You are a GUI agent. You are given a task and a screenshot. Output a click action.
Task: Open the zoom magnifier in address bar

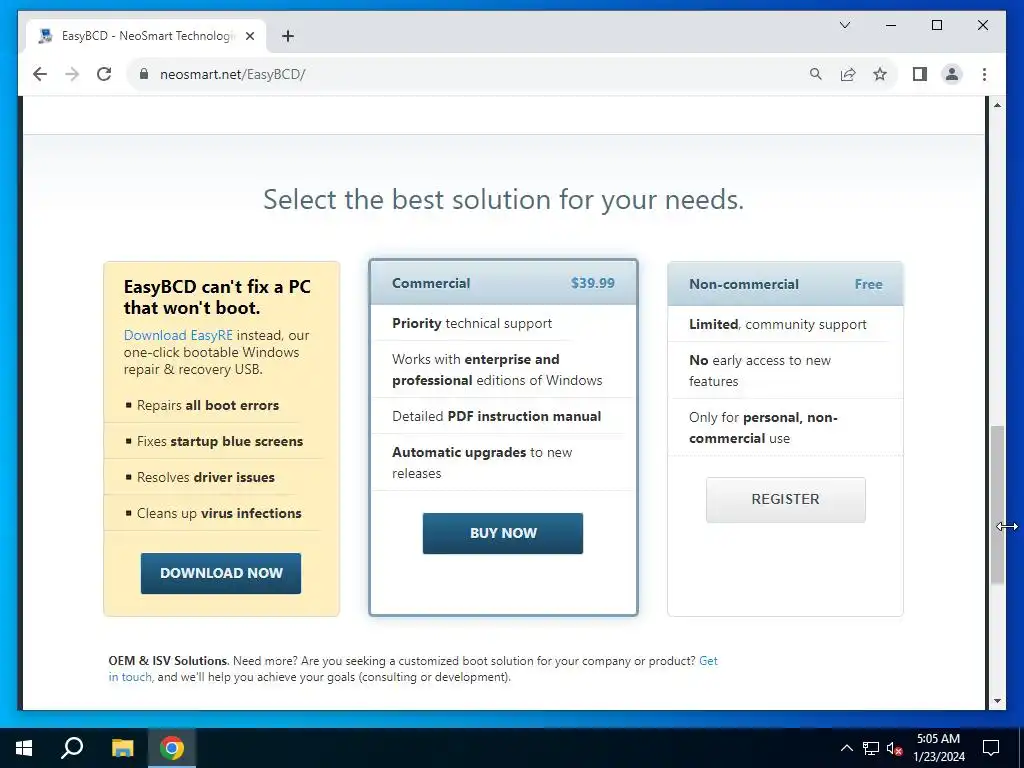click(x=816, y=74)
